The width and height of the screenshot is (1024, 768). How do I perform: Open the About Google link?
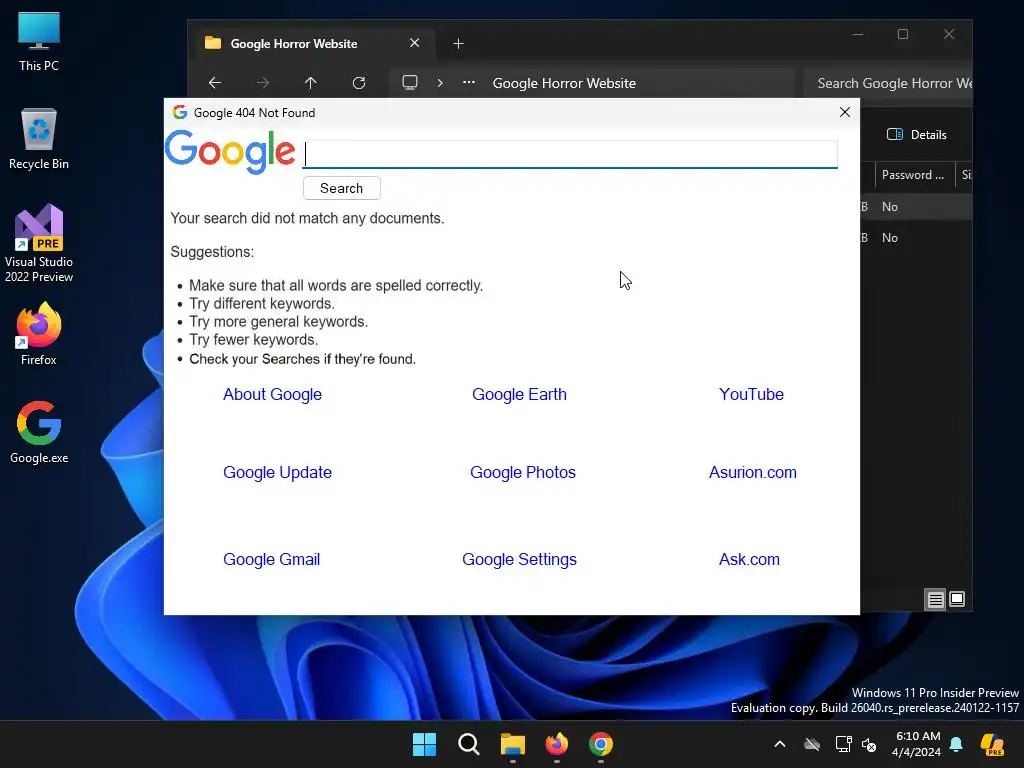click(x=272, y=394)
